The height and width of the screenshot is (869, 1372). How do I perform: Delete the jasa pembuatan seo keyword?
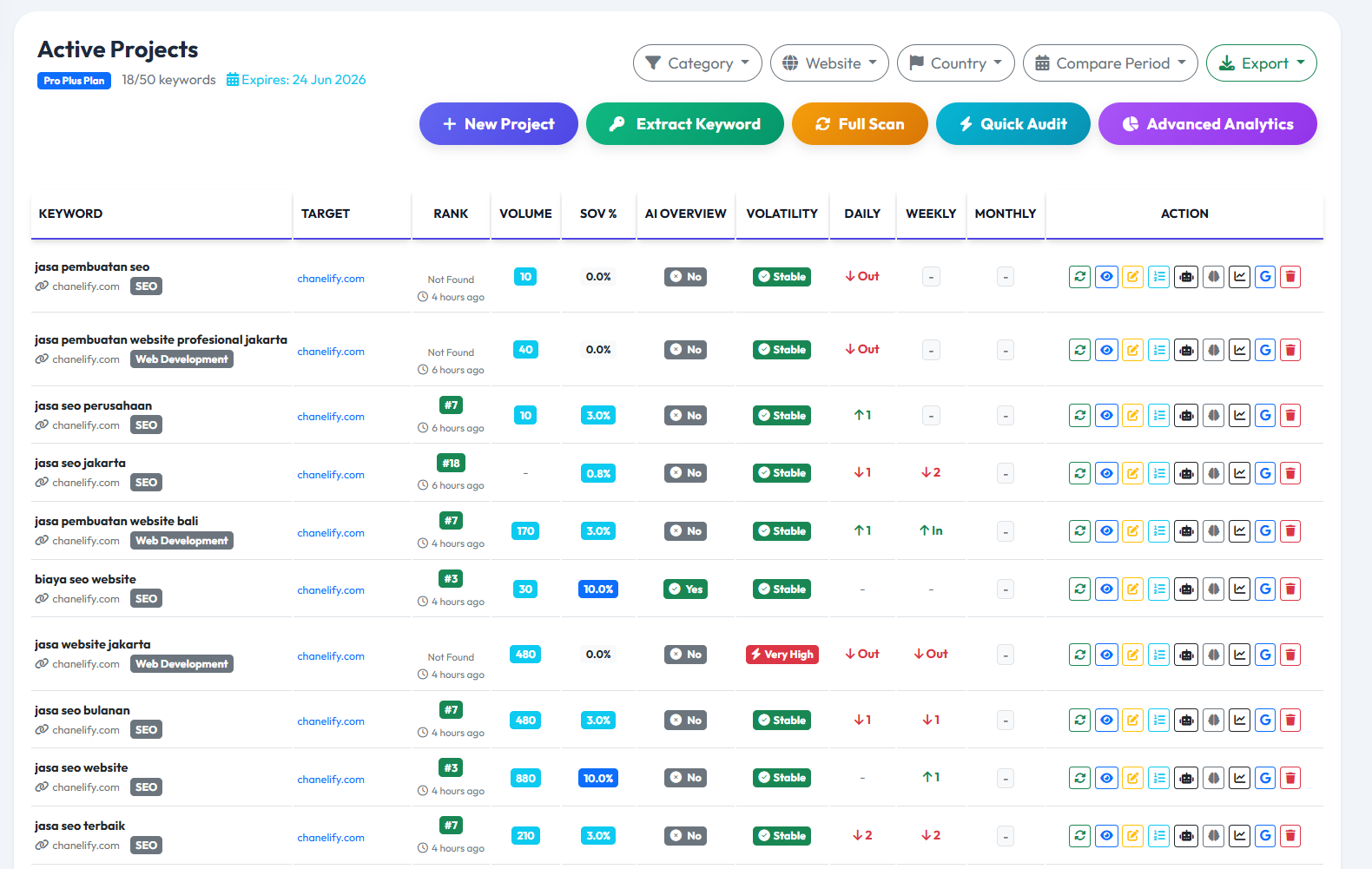tap(1290, 277)
